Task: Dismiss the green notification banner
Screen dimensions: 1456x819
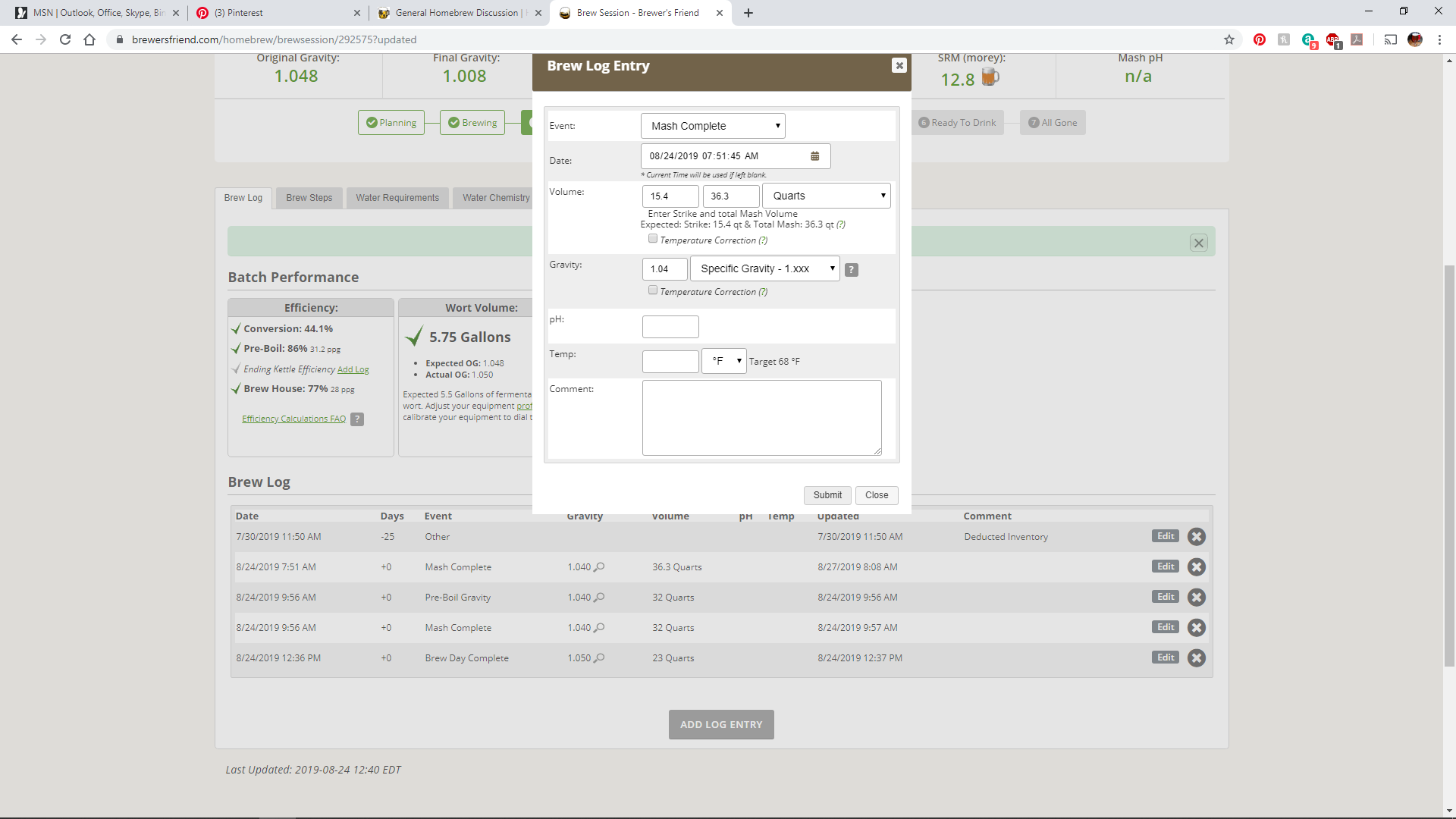Action: [x=1198, y=243]
